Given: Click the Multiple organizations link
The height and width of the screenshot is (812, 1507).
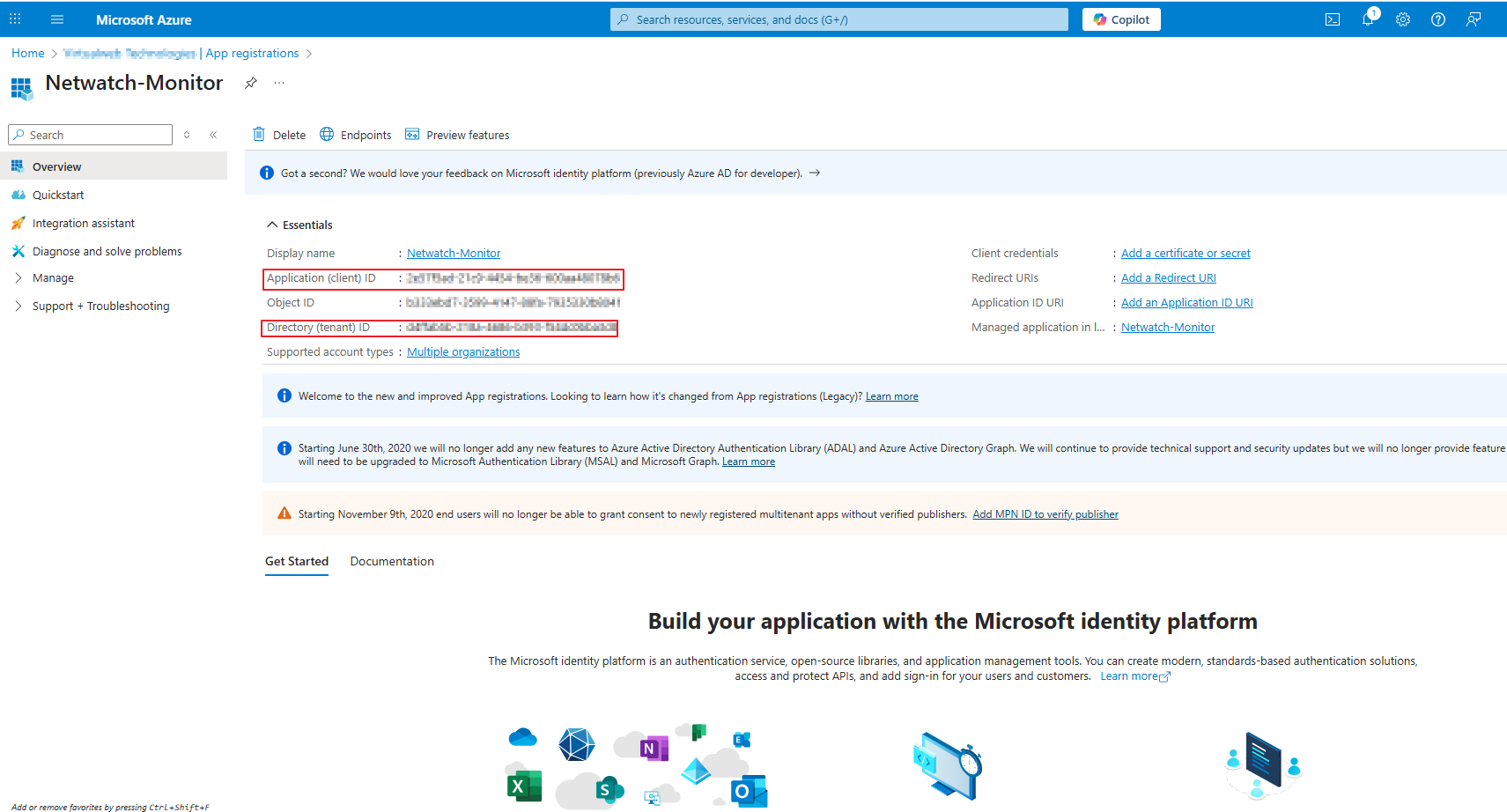Looking at the screenshot, I should (463, 351).
